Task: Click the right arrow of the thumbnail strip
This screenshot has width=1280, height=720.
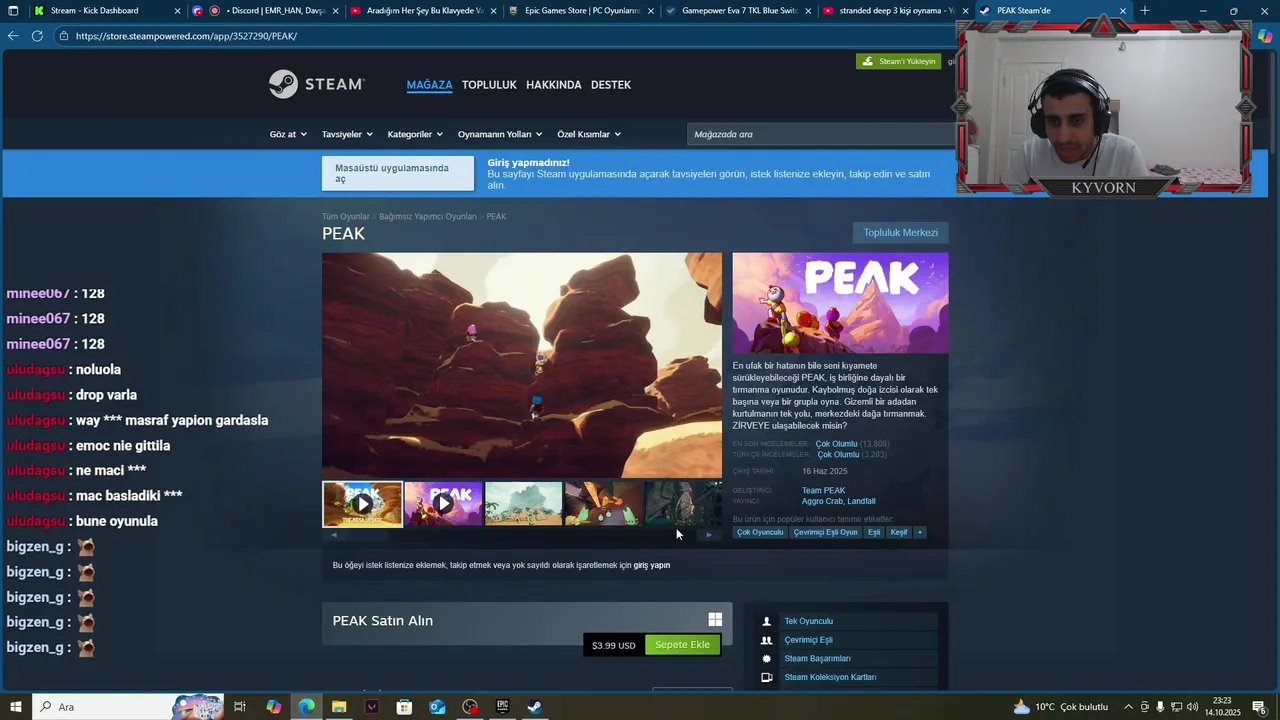Action: click(x=709, y=535)
